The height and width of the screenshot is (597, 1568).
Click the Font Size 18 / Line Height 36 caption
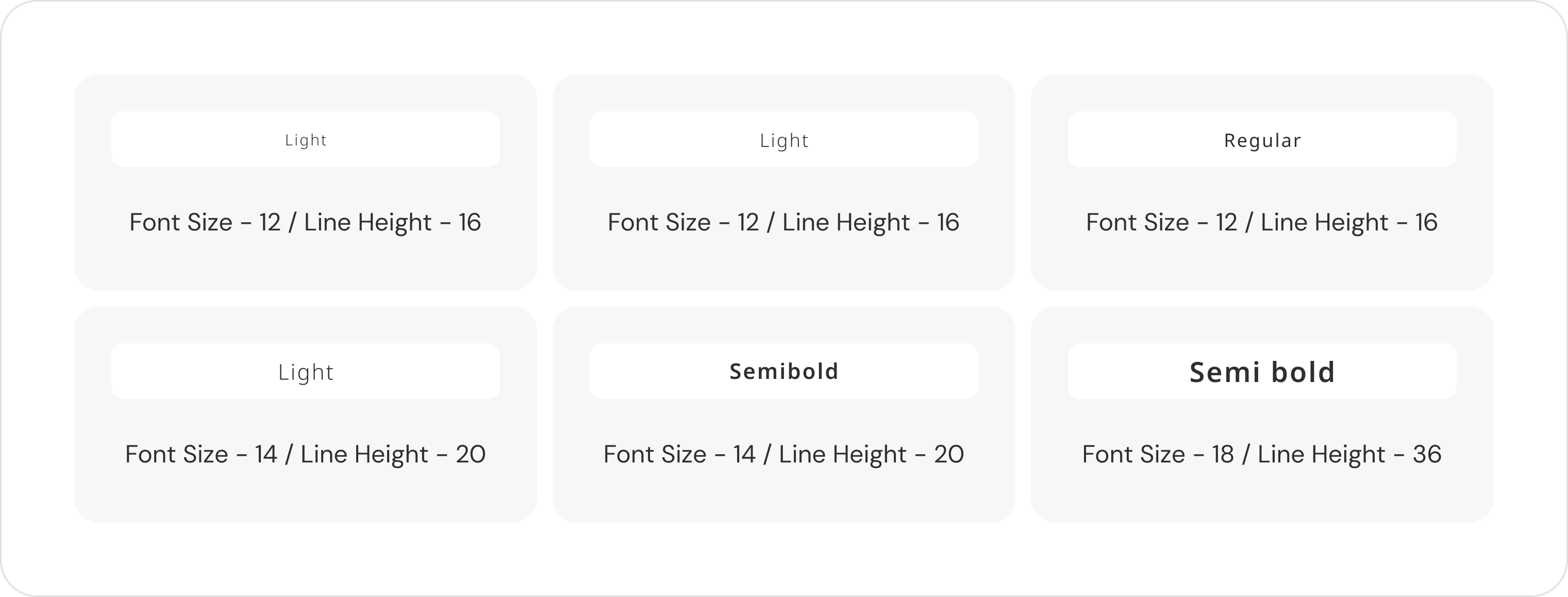[x=1262, y=454]
